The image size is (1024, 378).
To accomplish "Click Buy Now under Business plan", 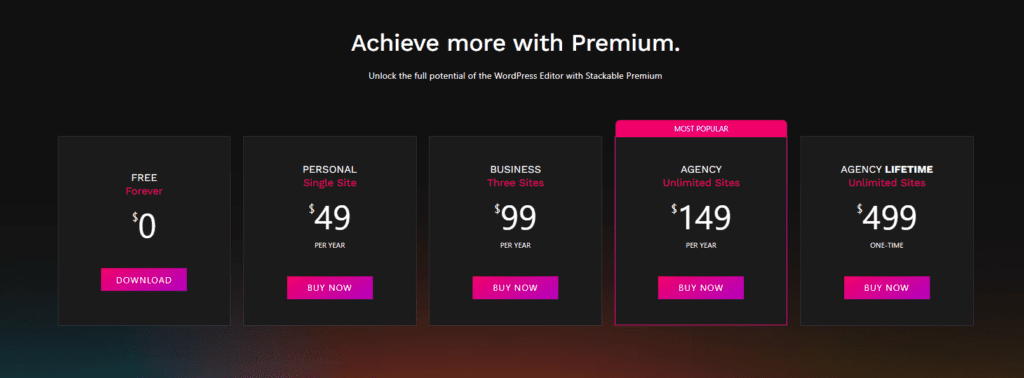I will pyautogui.click(x=515, y=288).
